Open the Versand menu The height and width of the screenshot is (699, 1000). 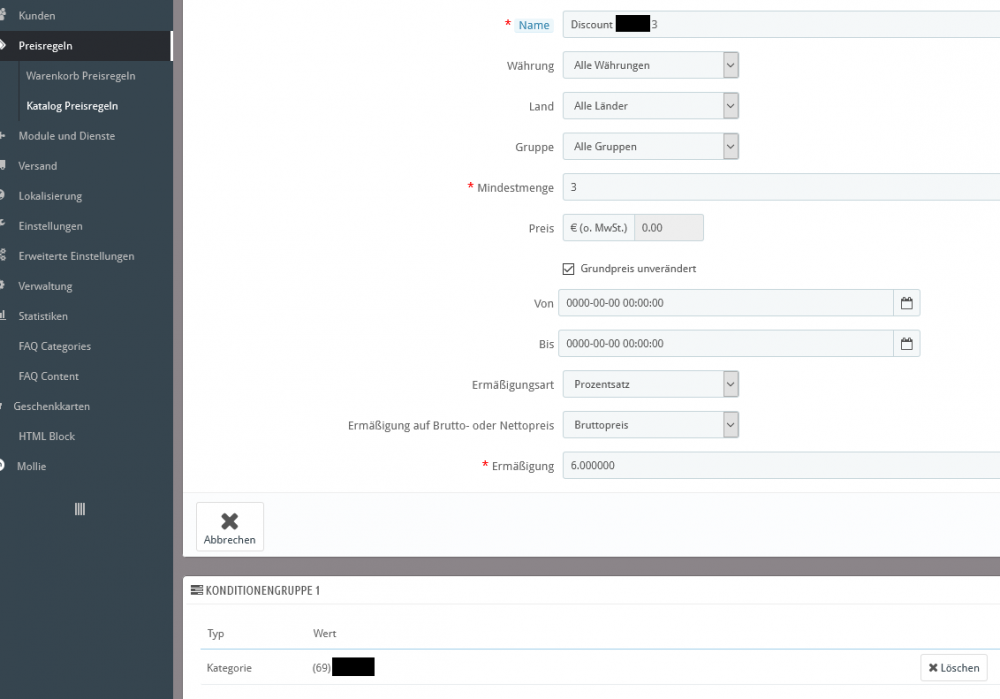(38, 166)
